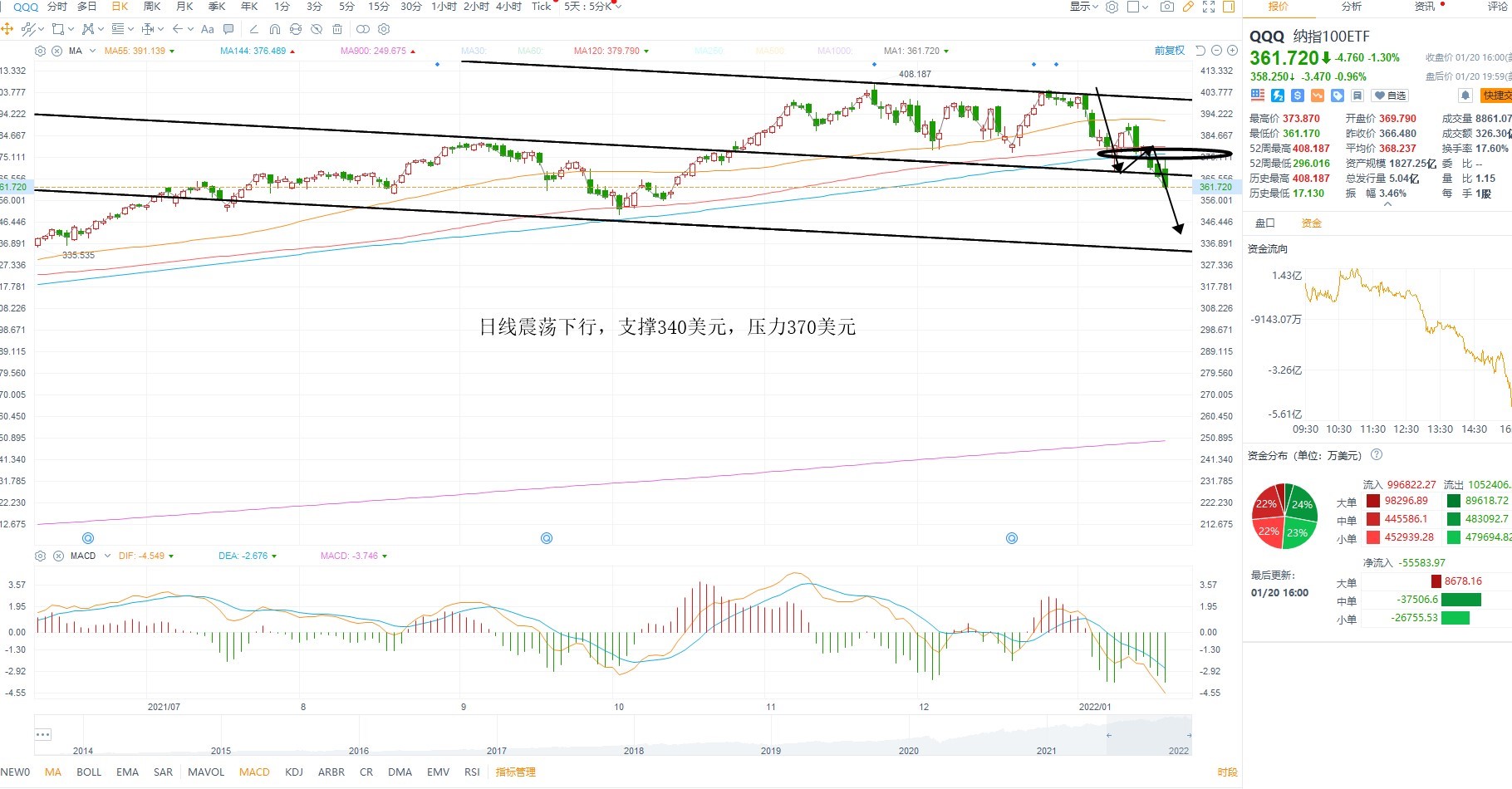The width and height of the screenshot is (1512, 789).
Task: Select the RSI indicator
Action: click(472, 772)
